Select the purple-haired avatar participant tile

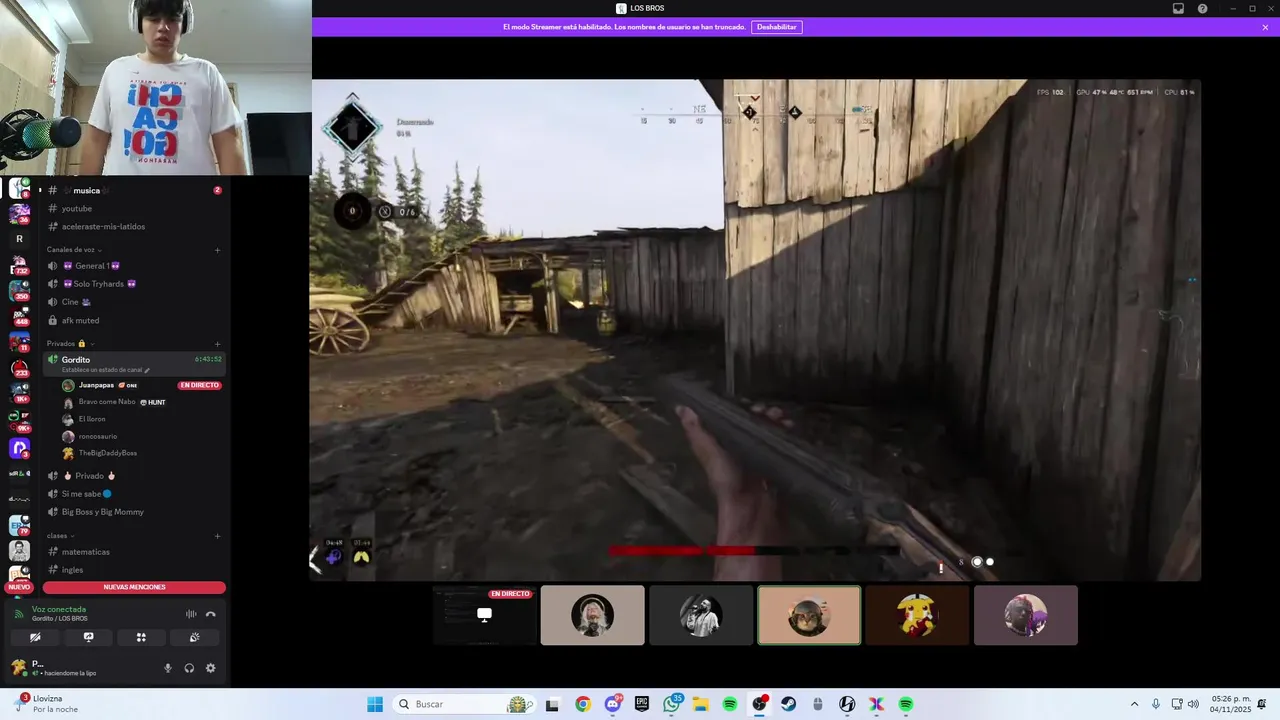[1026, 615]
